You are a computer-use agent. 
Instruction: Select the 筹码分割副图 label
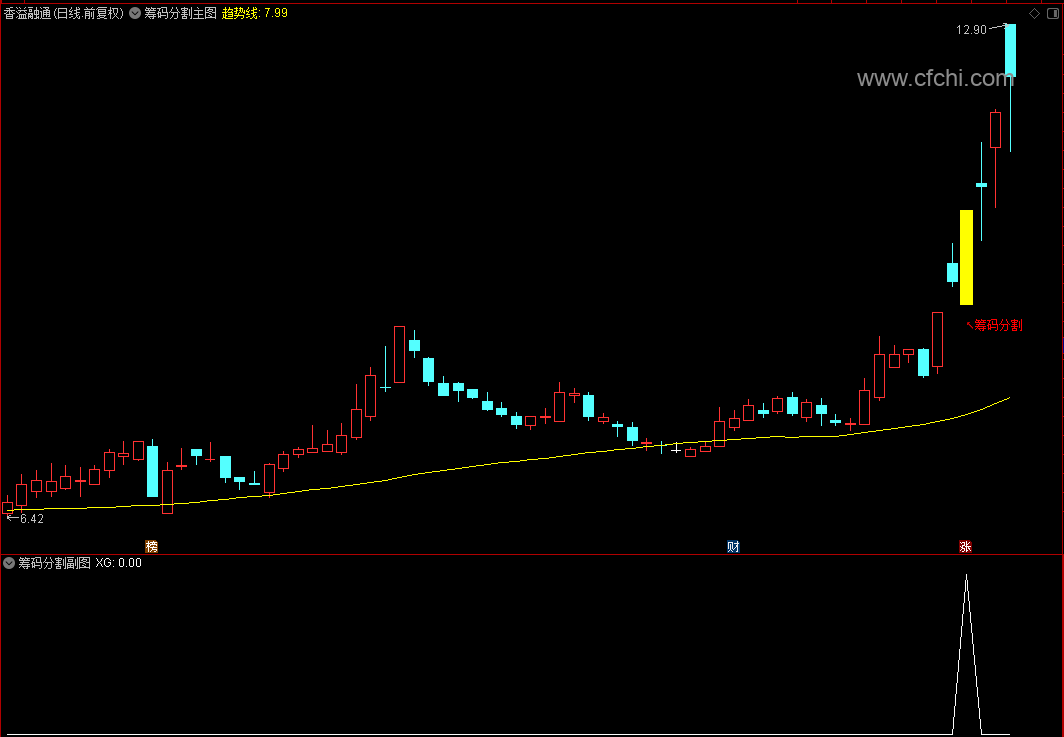click(54, 563)
